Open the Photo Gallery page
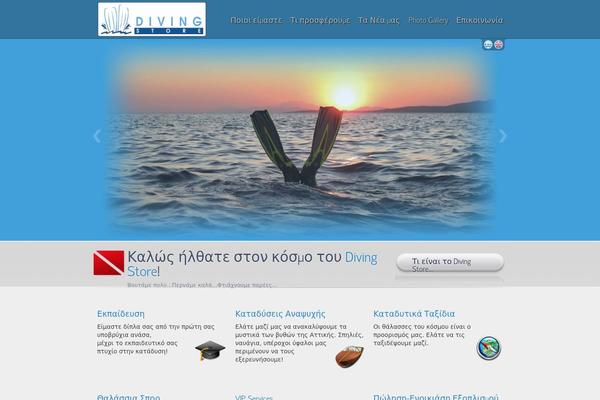This screenshot has width=600, height=400. (428, 20)
